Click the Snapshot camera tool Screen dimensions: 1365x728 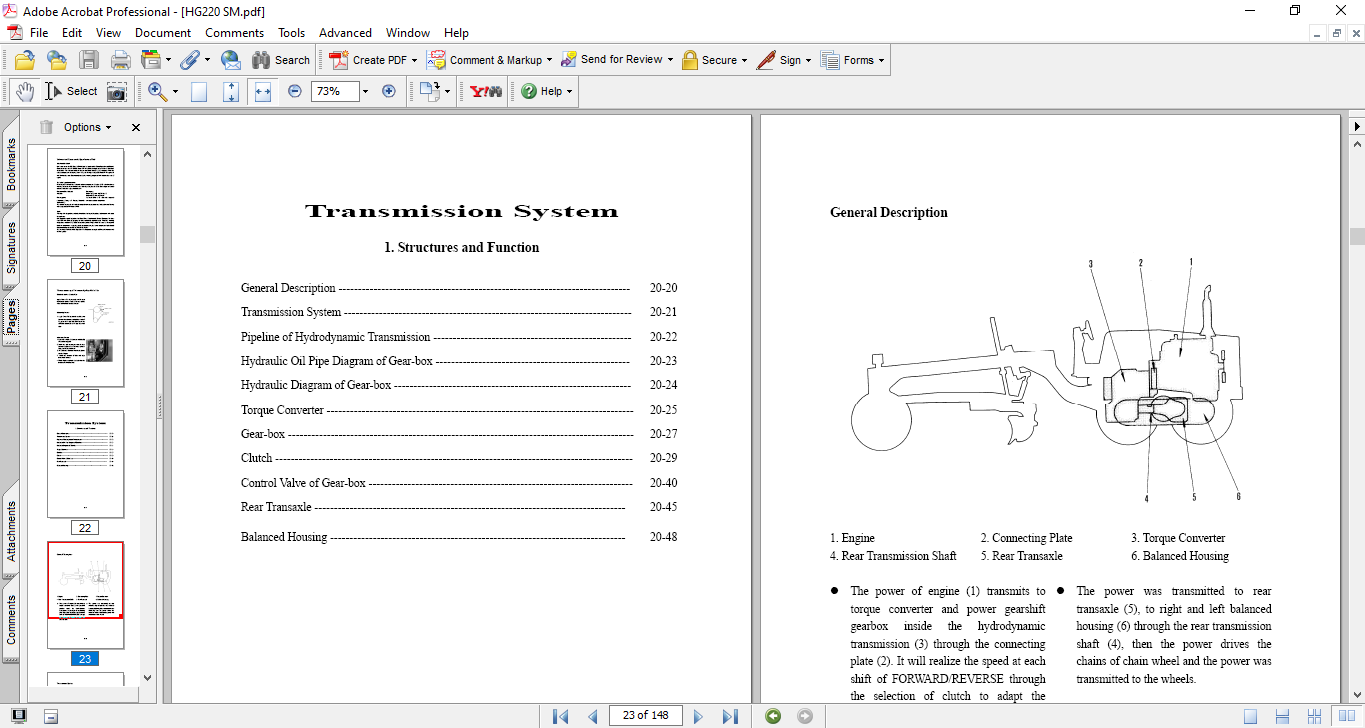pyautogui.click(x=117, y=91)
